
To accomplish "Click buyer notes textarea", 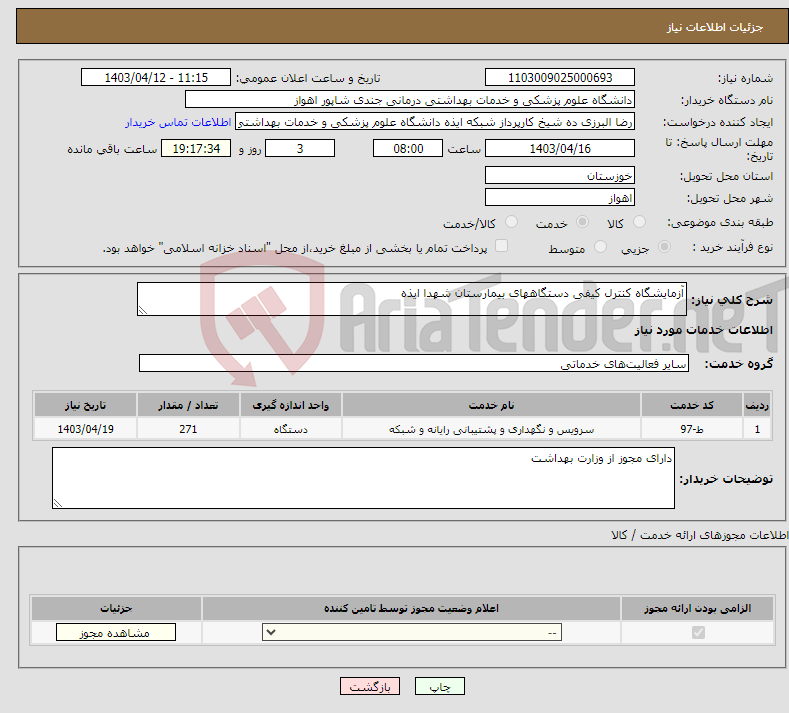I will [x=363, y=478].
